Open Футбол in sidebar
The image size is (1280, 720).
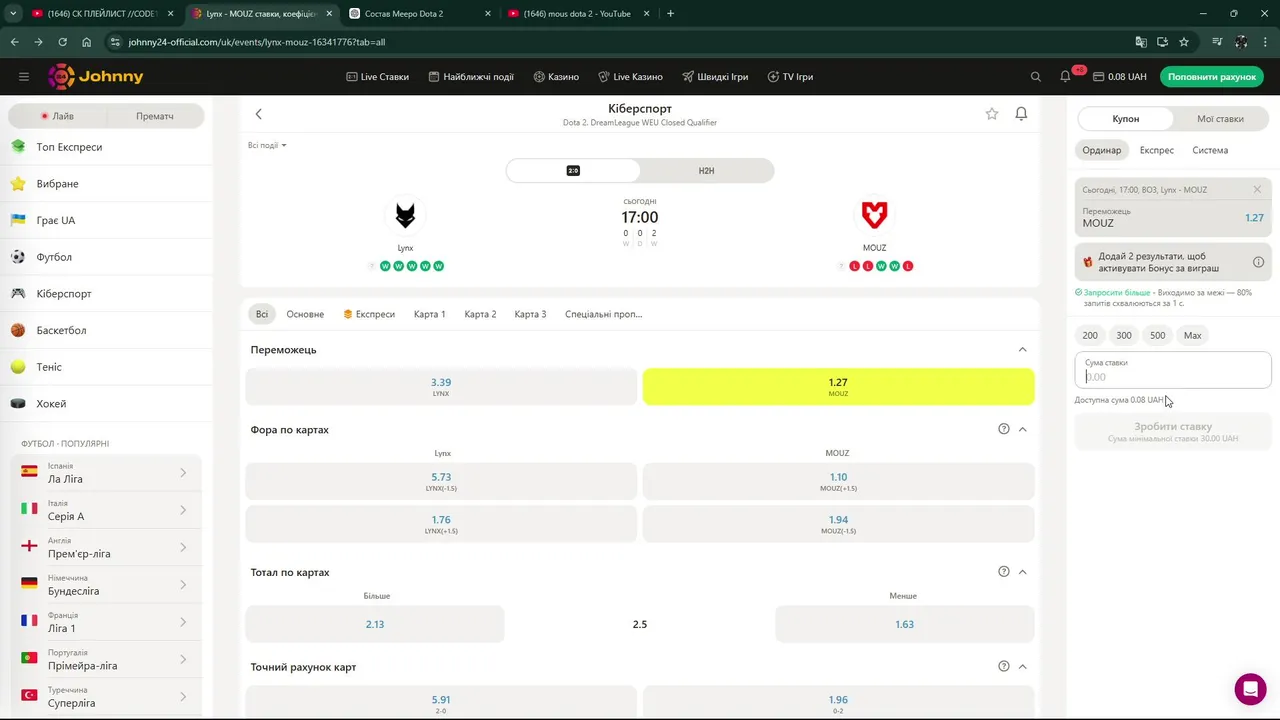point(106,257)
